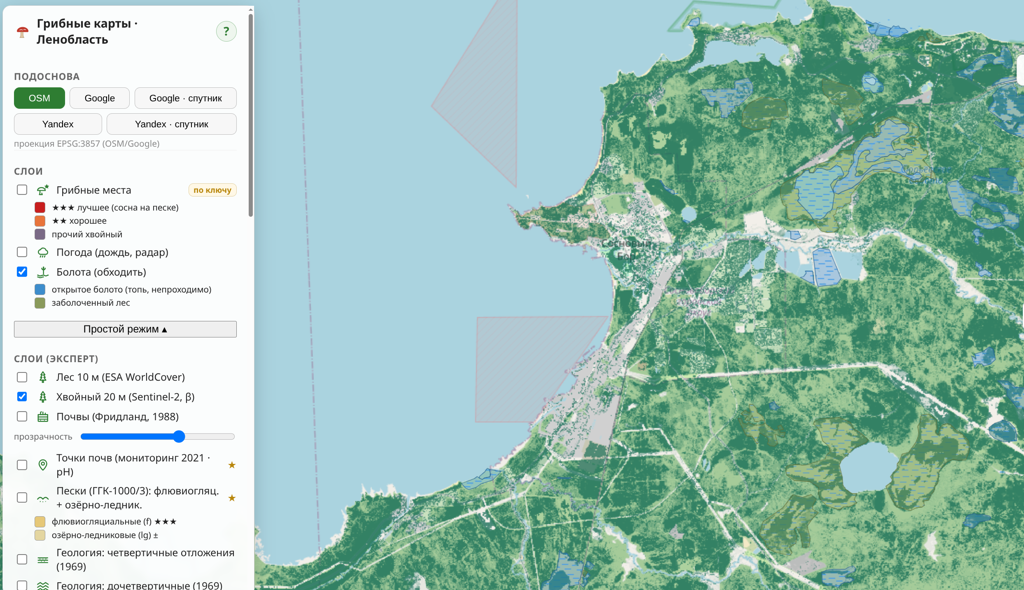1024x590 pixels.
Task: Click the четвертичные отложения geology icon
Action: click(x=42, y=559)
